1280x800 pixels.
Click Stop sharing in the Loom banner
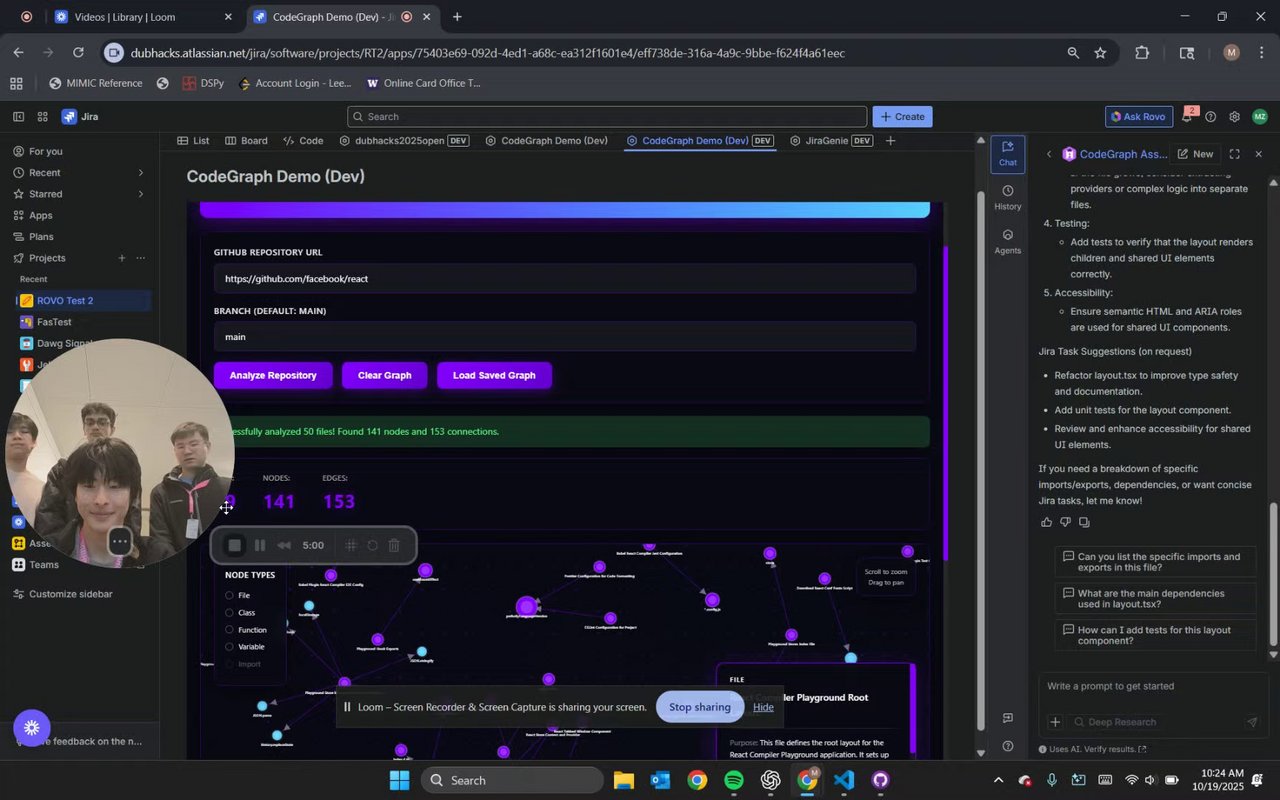[x=700, y=707]
